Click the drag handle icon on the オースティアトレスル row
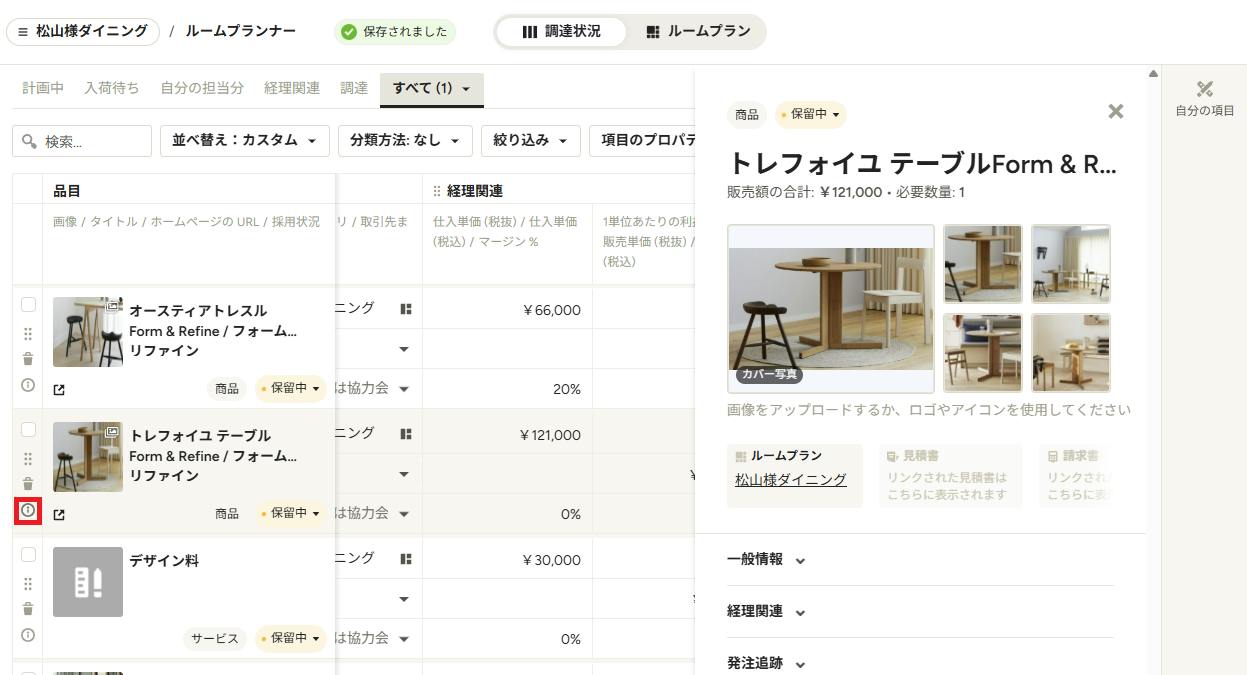Screen dimensions: 1247x675 click(28, 334)
